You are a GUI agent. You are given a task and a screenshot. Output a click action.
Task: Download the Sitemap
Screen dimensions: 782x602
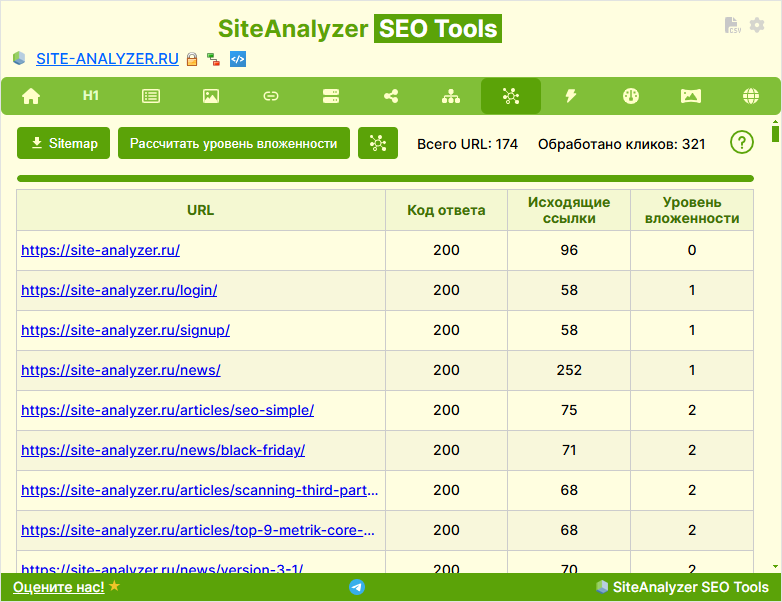click(x=63, y=143)
